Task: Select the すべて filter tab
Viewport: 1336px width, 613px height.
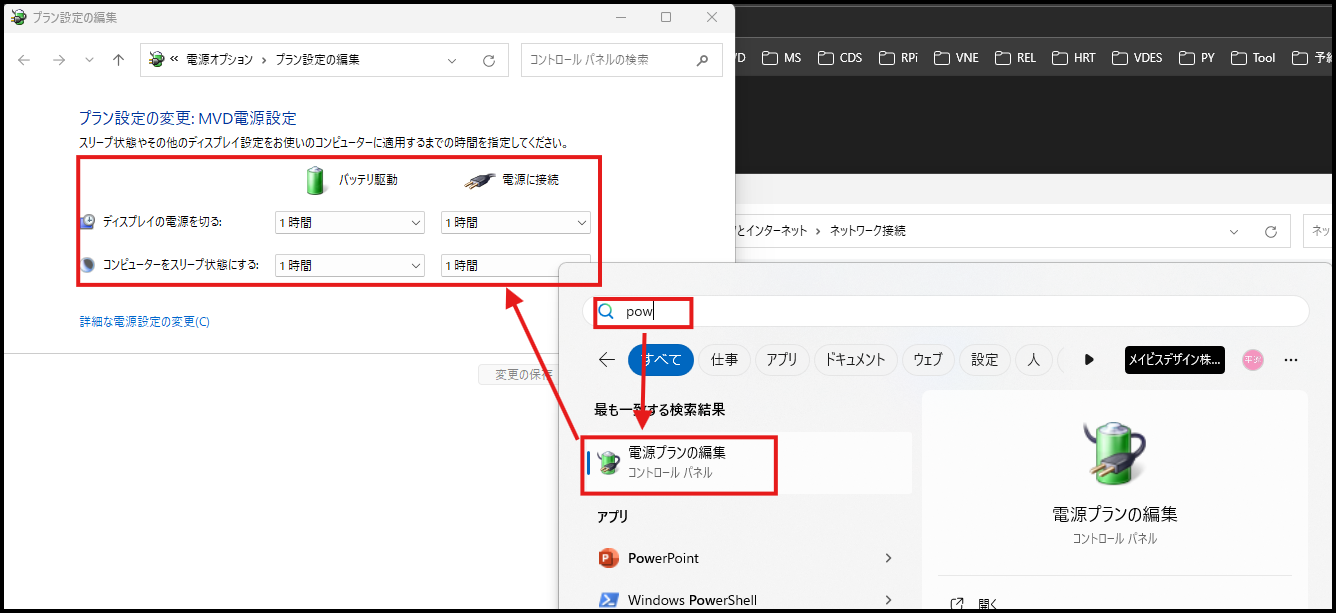Action: [661, 360]
